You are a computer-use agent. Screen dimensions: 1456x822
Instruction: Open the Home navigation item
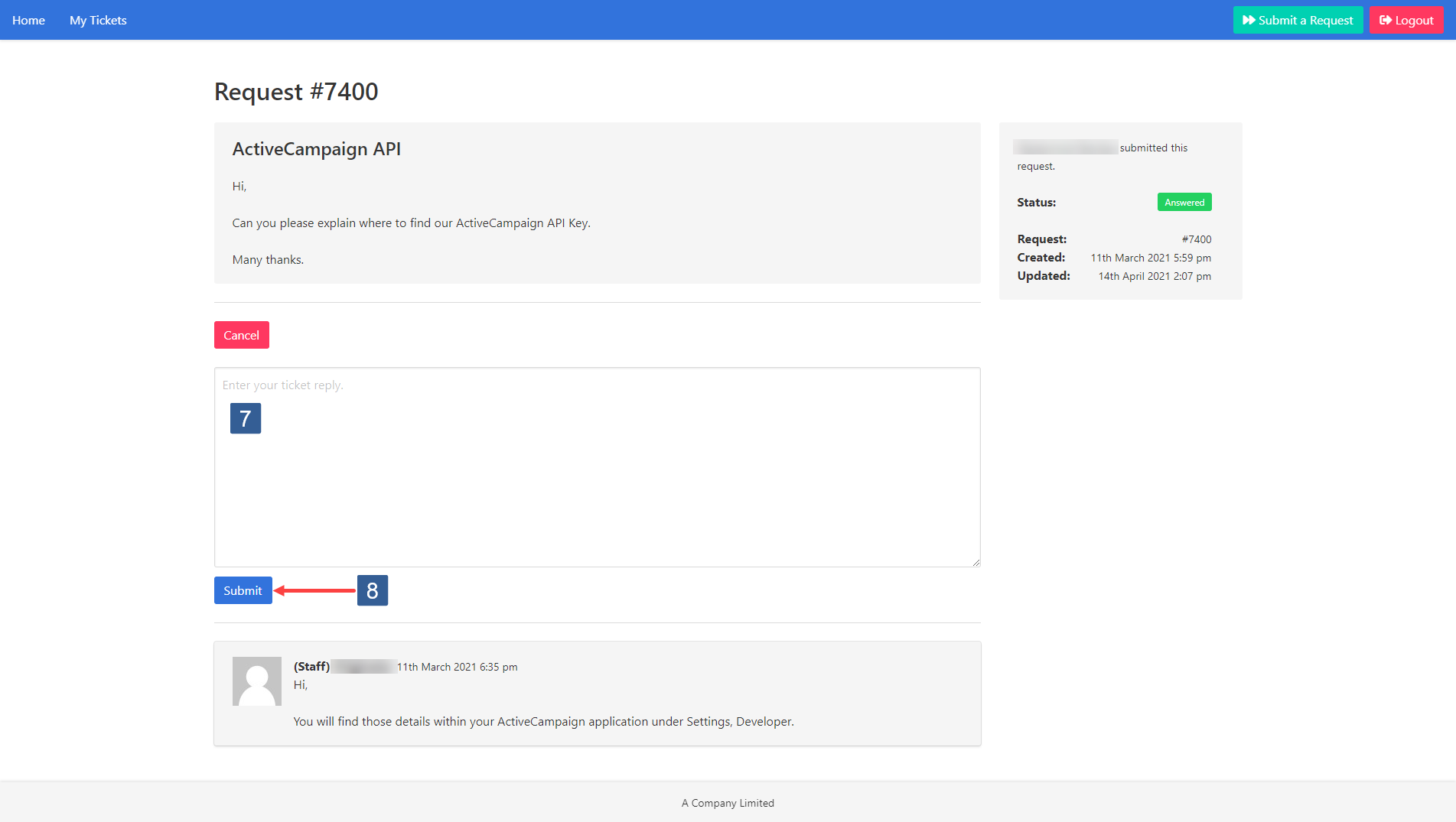tap(28, 20)
